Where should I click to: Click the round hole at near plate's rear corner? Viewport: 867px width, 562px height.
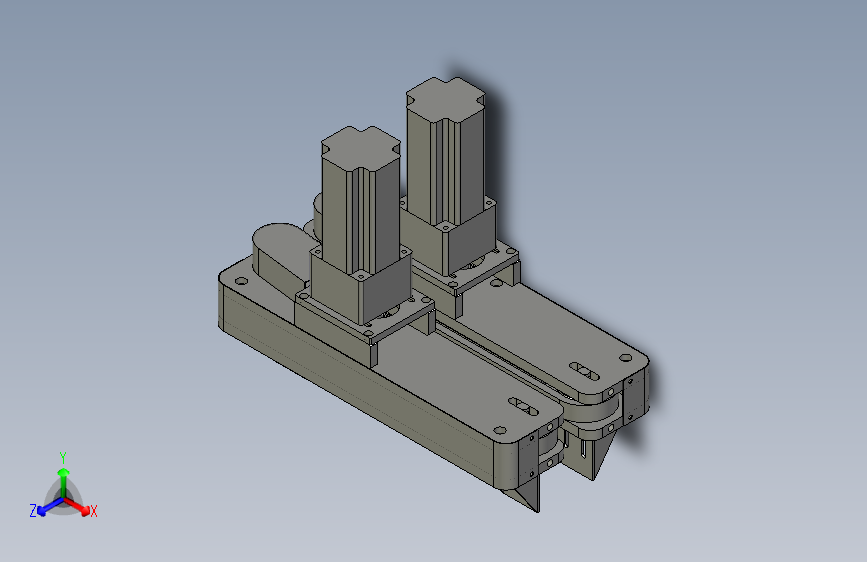pos(241,281)
